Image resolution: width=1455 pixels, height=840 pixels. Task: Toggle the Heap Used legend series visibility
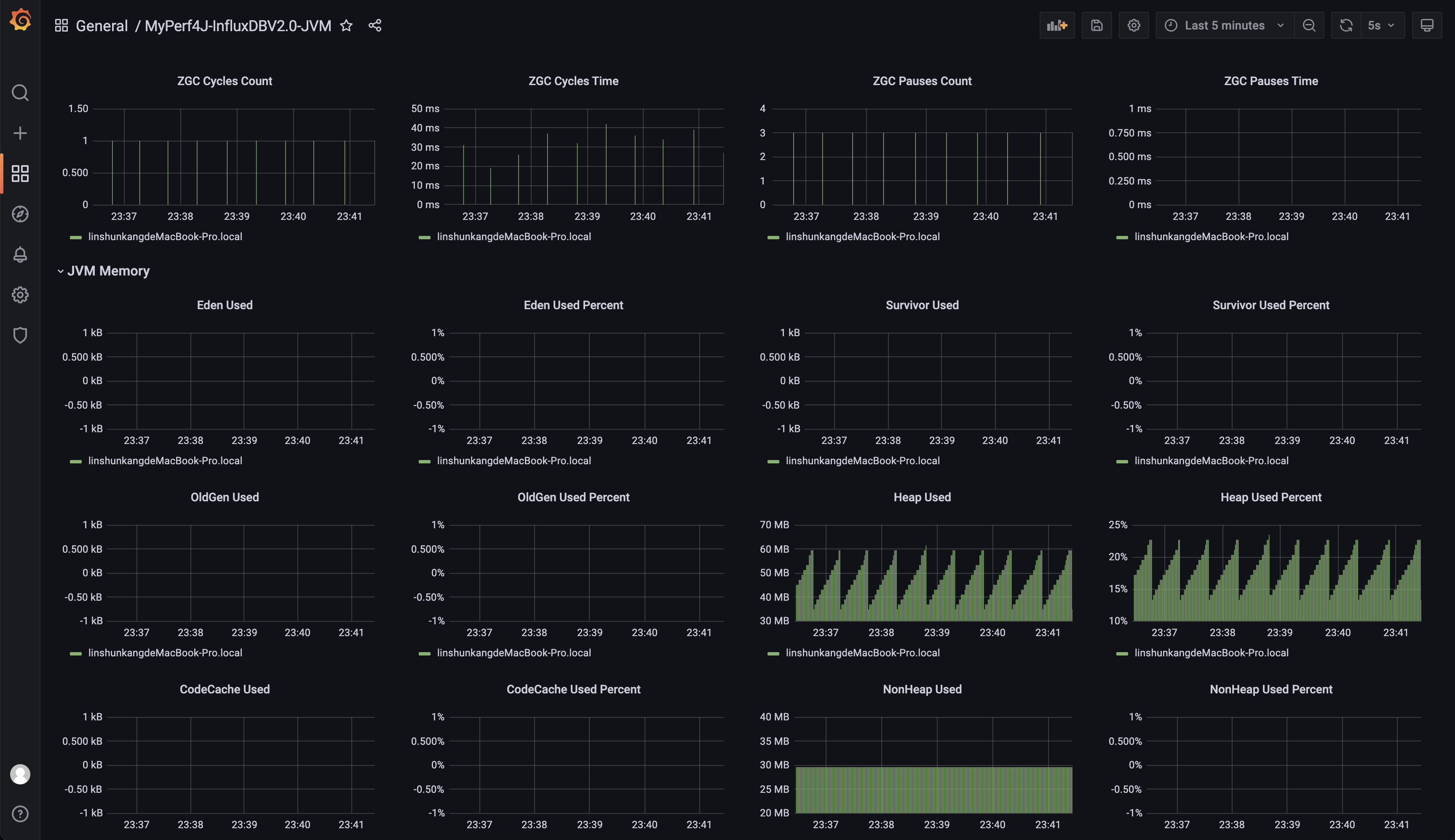862,653
